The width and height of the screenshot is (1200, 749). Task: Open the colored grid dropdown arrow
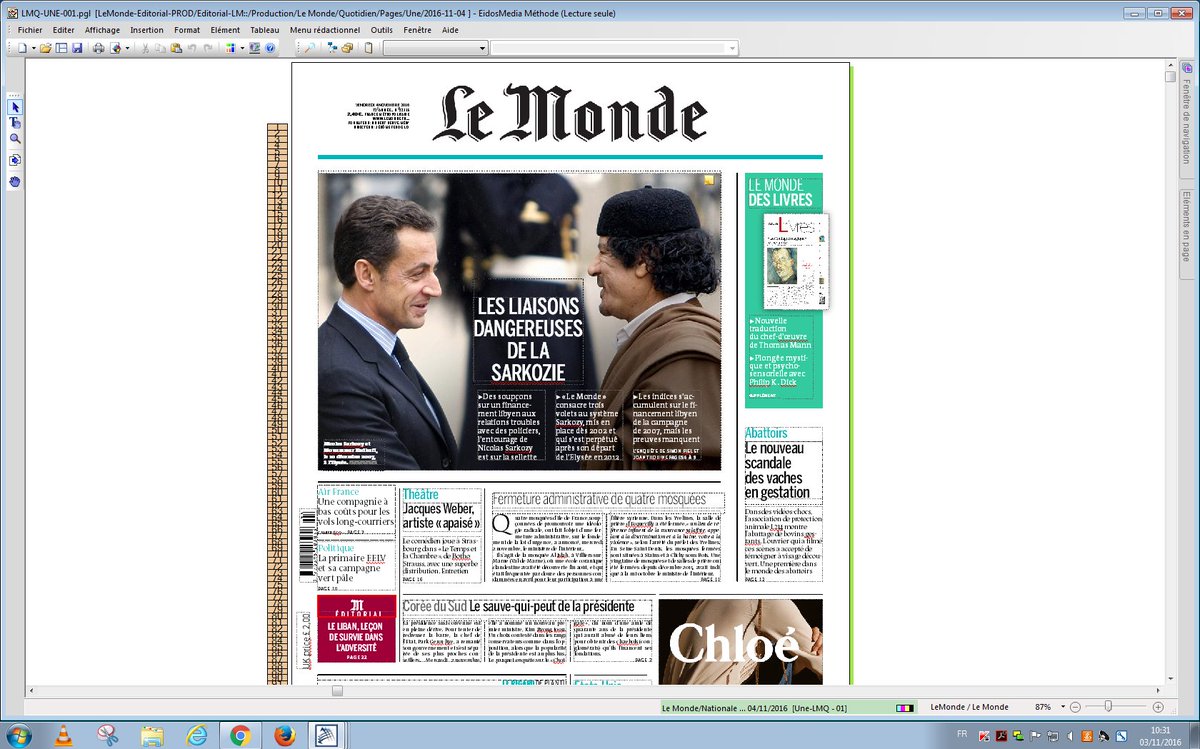pyautogui.click(x=242, y=48)
